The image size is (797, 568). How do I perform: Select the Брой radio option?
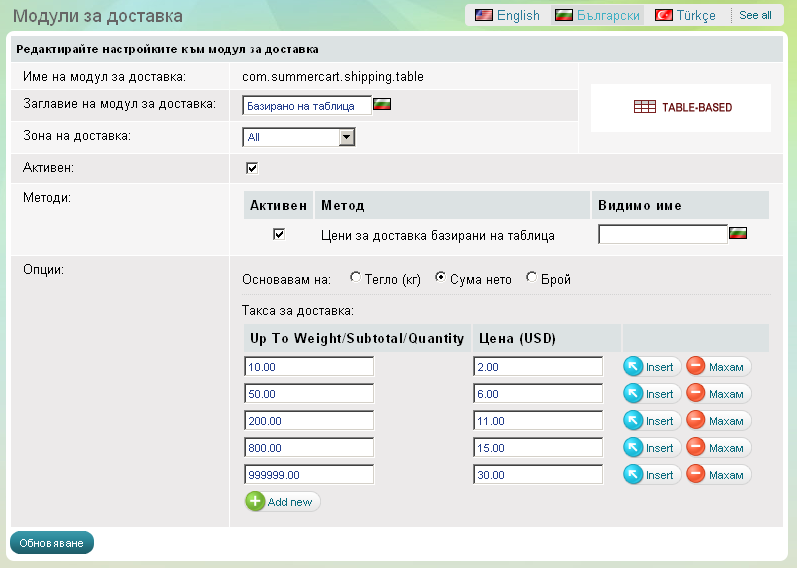pos(531,279)
